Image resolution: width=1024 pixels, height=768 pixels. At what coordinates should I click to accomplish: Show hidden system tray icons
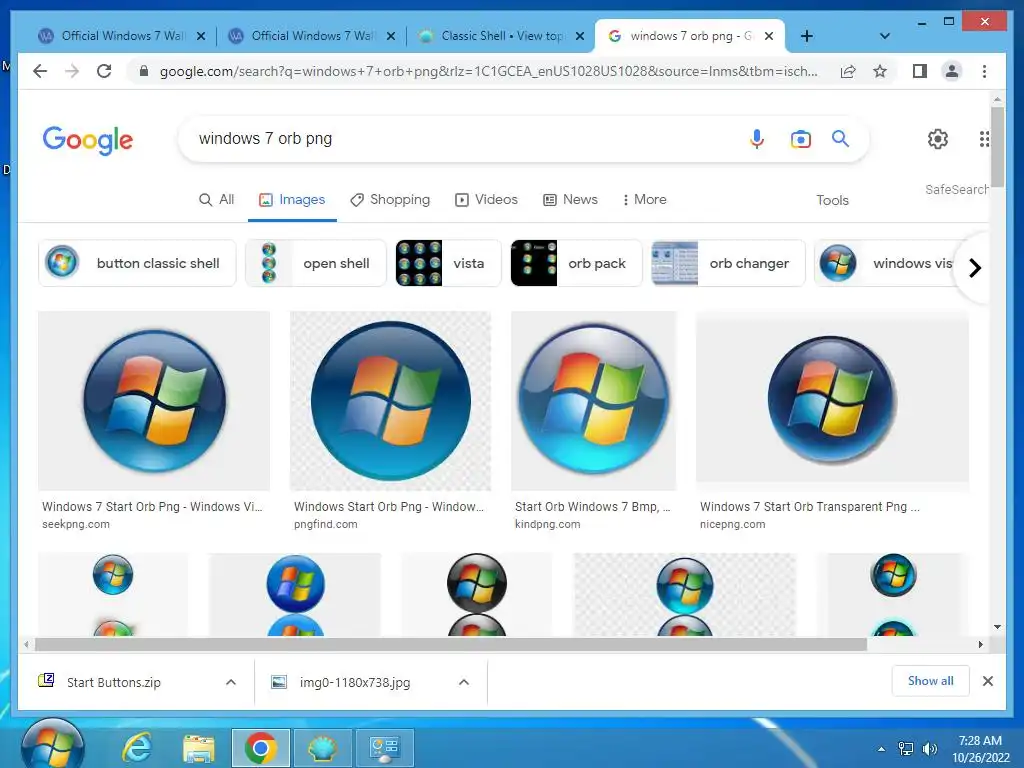(881, 749)
